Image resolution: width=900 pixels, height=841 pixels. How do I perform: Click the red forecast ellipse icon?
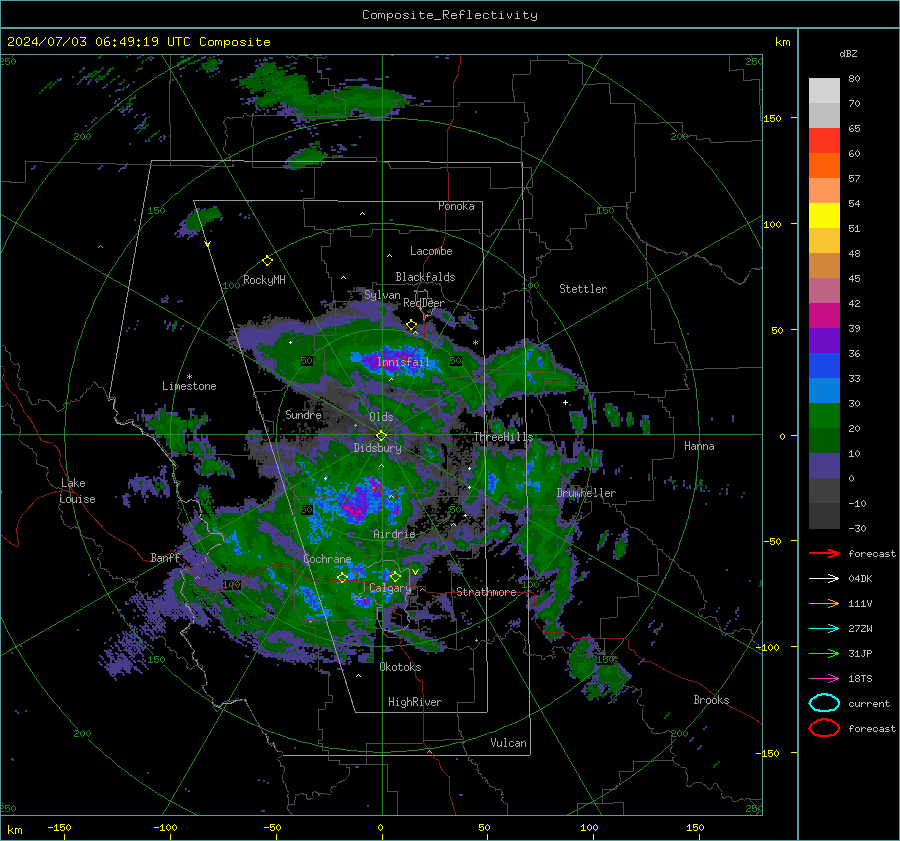tap(824, 728)
